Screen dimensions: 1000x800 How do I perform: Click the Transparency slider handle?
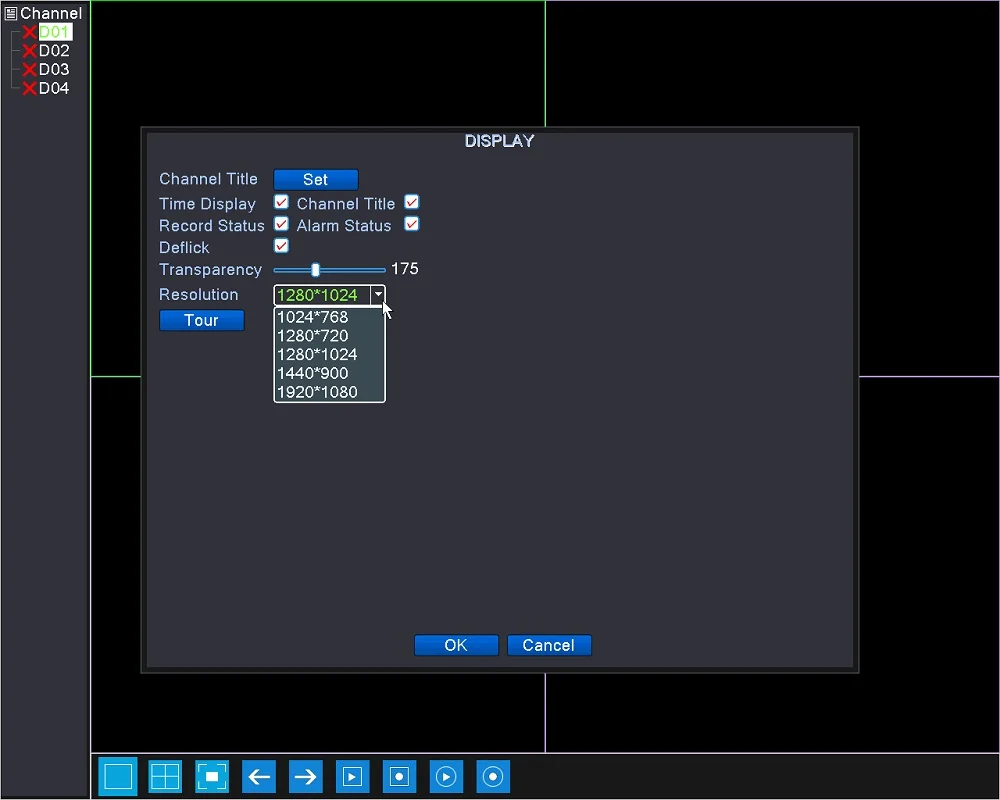pos(315,270)
